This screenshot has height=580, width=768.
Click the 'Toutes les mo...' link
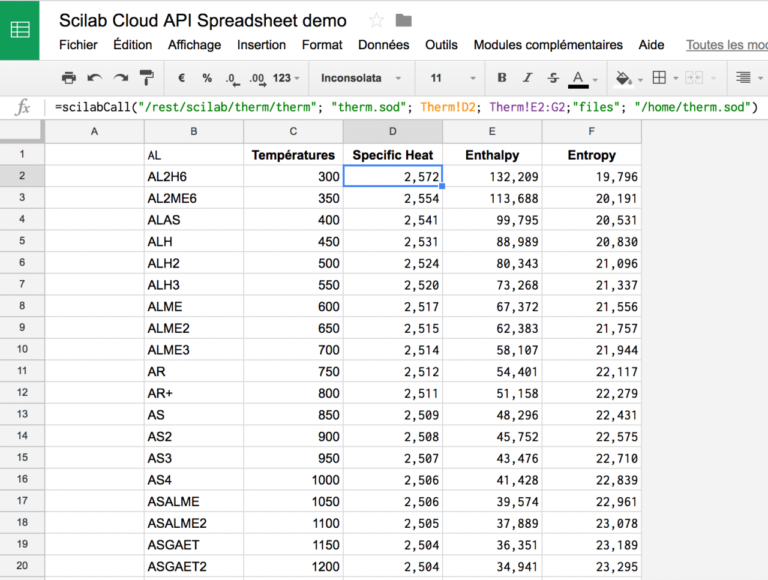[x=726, y=45]
